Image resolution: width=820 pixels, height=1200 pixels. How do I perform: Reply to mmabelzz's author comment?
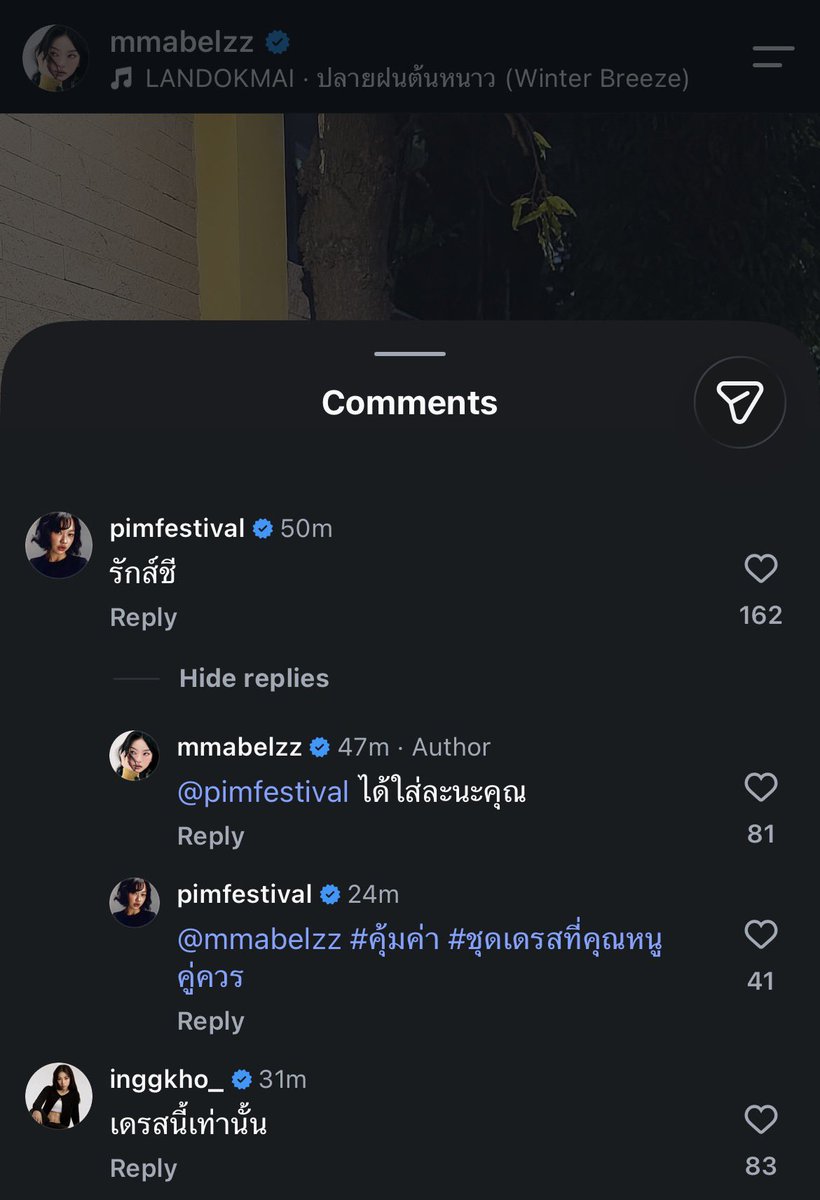click(210, 836)
